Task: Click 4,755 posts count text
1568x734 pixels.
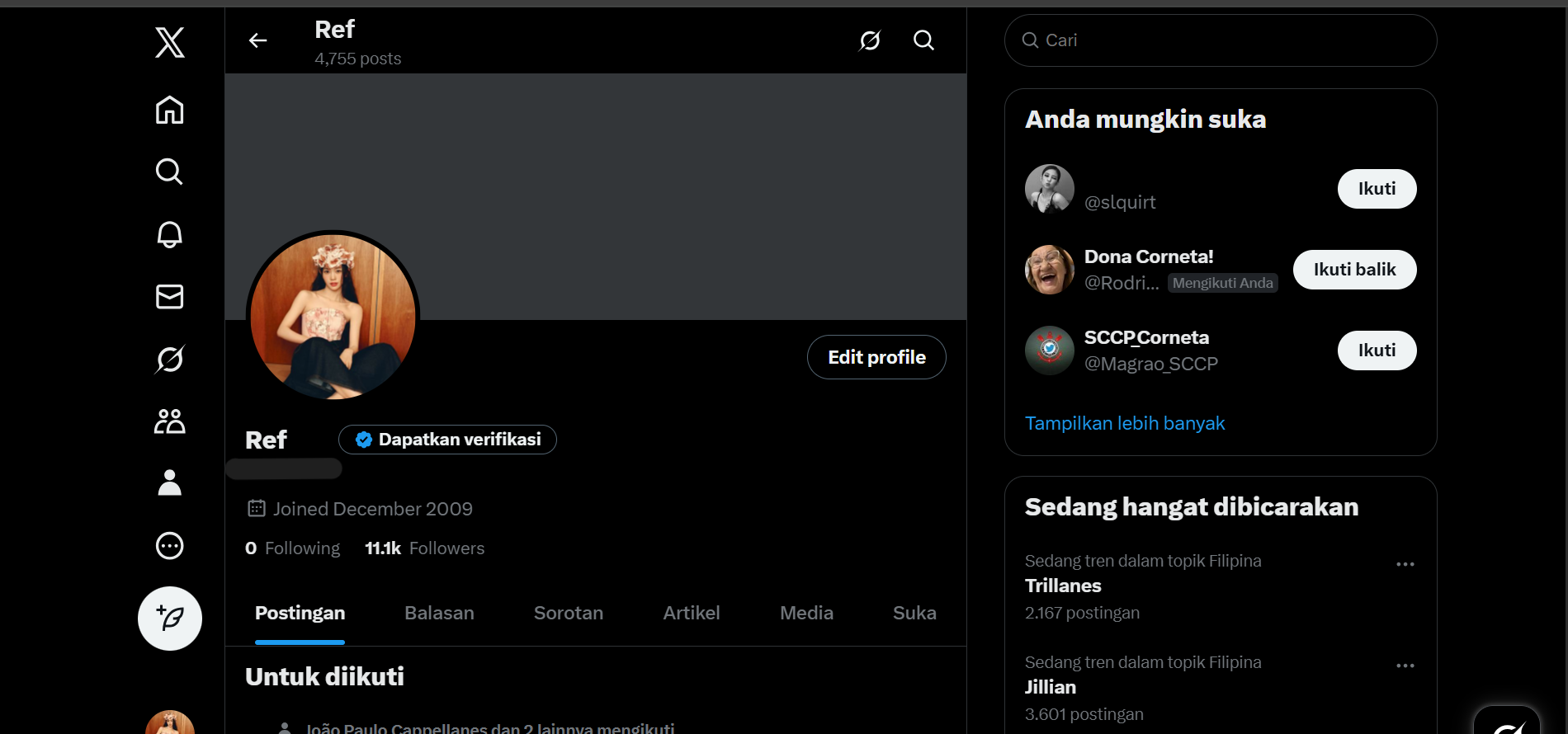Action: (358, 59)
